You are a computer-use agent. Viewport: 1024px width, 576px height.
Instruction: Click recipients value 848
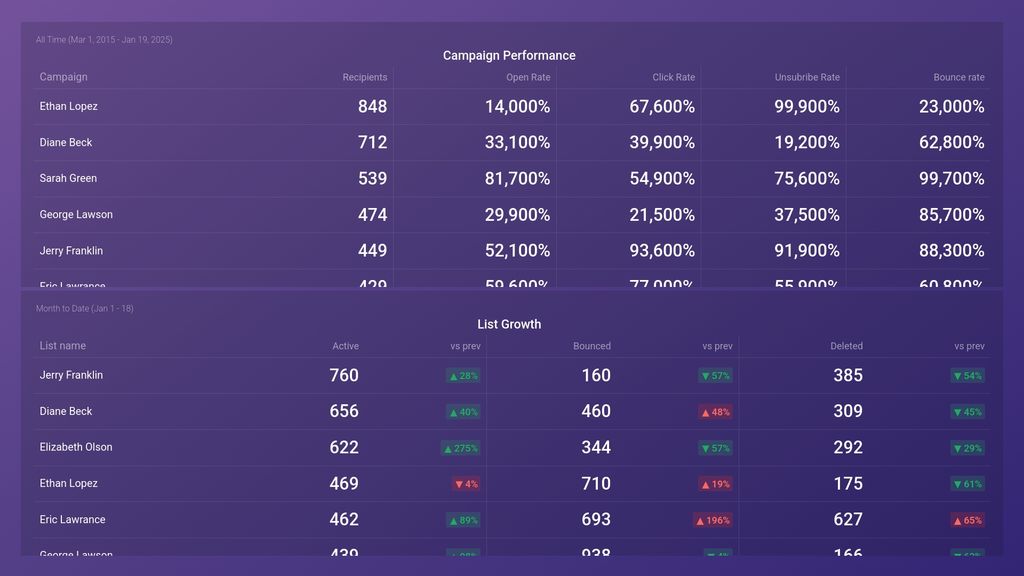pyautogui.click(x=372, y=106)
